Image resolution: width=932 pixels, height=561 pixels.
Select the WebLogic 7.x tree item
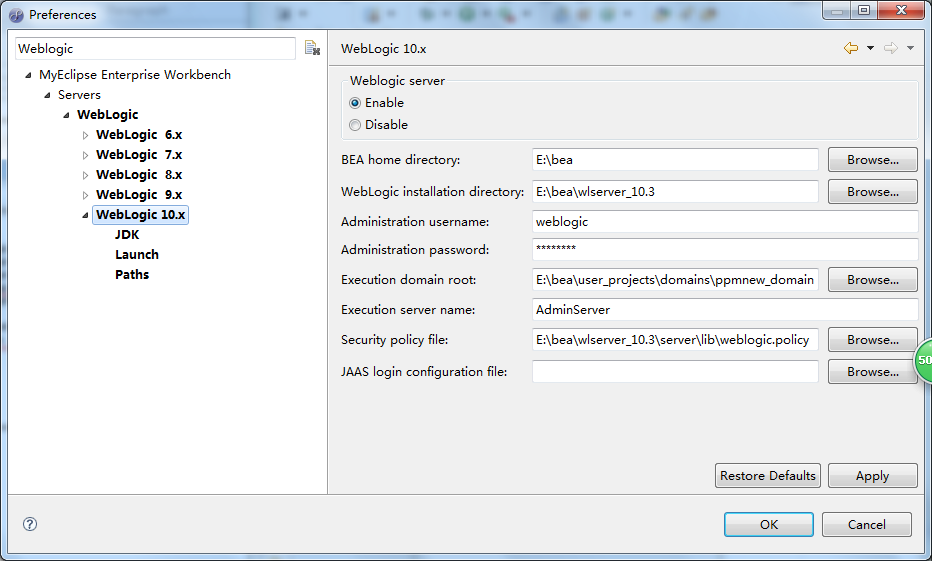pyautogui.click(x=139, y=155)
